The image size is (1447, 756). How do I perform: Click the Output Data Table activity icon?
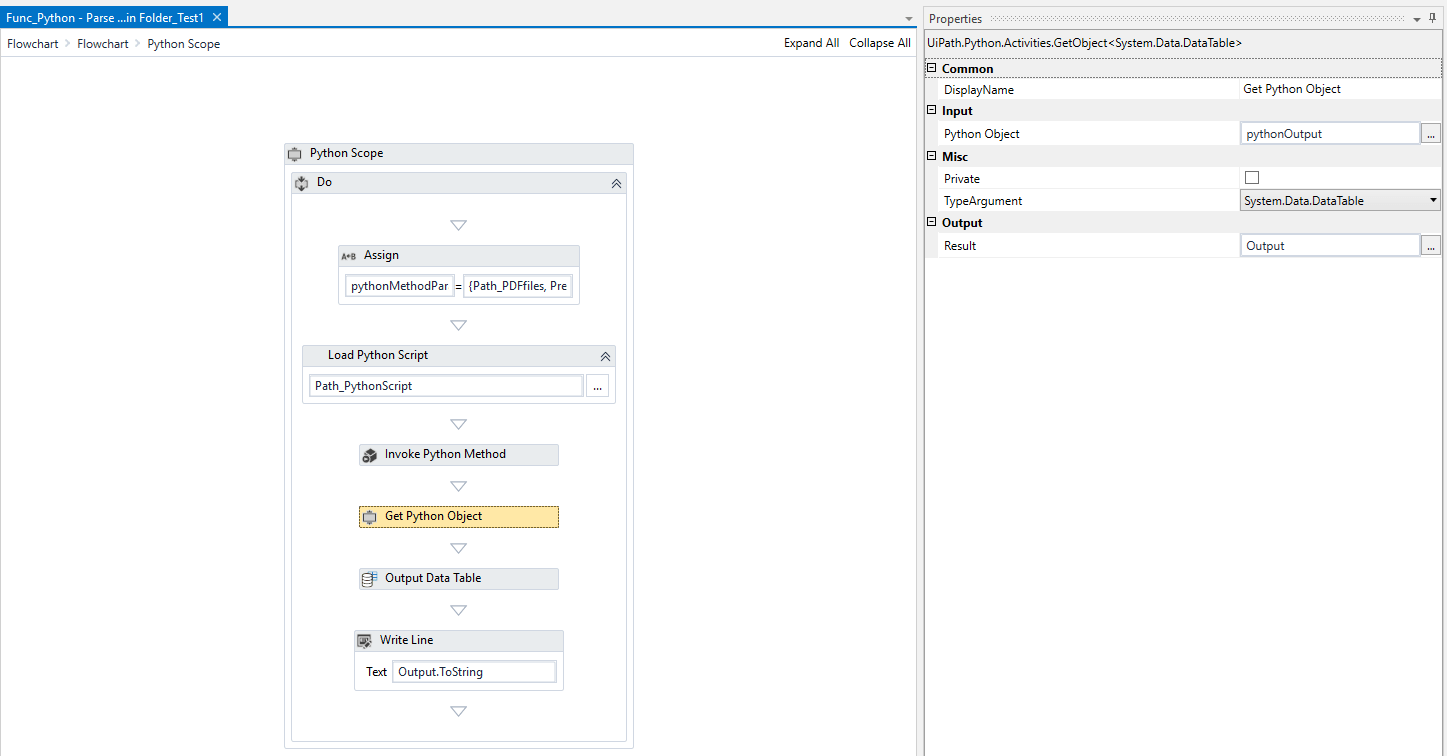click(371, 578)
